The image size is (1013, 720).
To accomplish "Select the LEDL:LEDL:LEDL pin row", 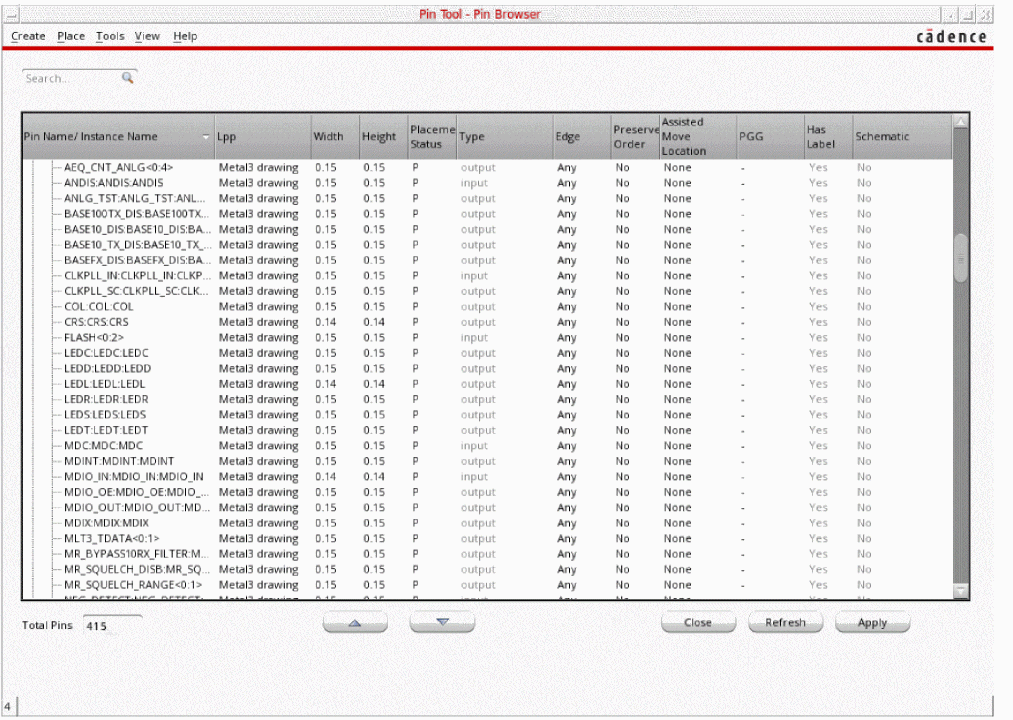I will tap(487, 384).
